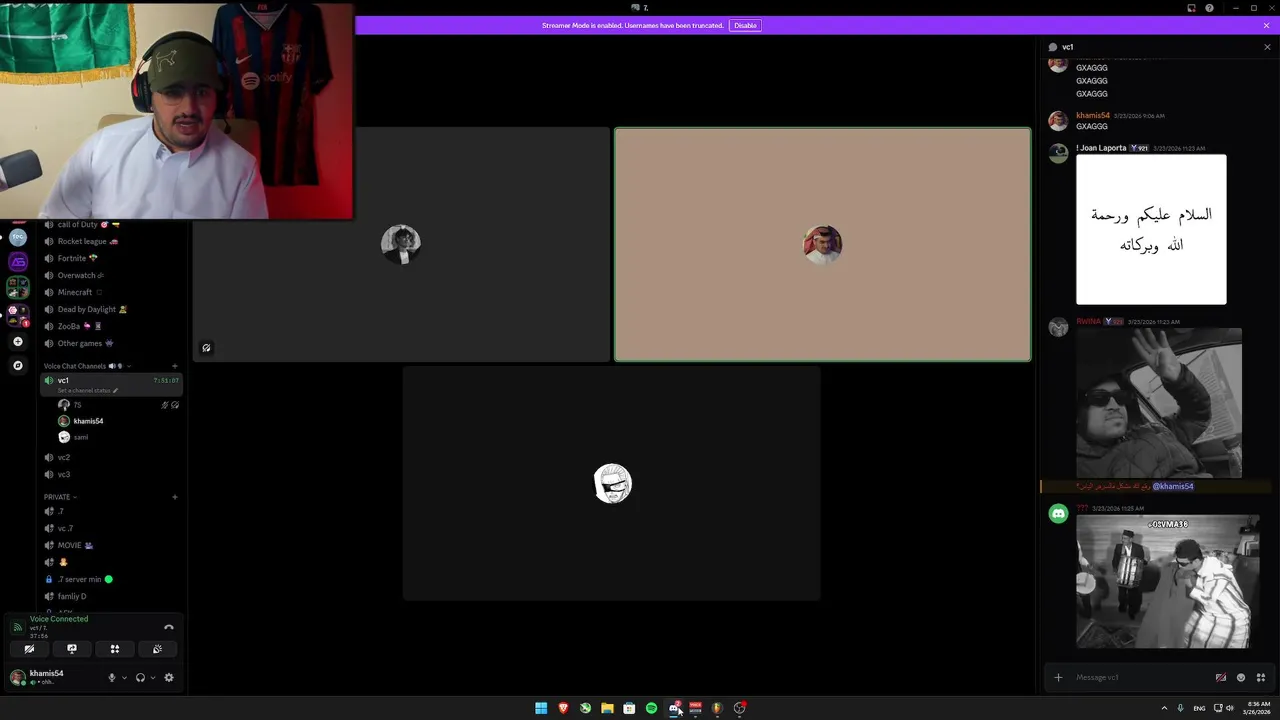Open the Windows Start menu
Screen dimensions: 1280x720
(x=541, y=708)
